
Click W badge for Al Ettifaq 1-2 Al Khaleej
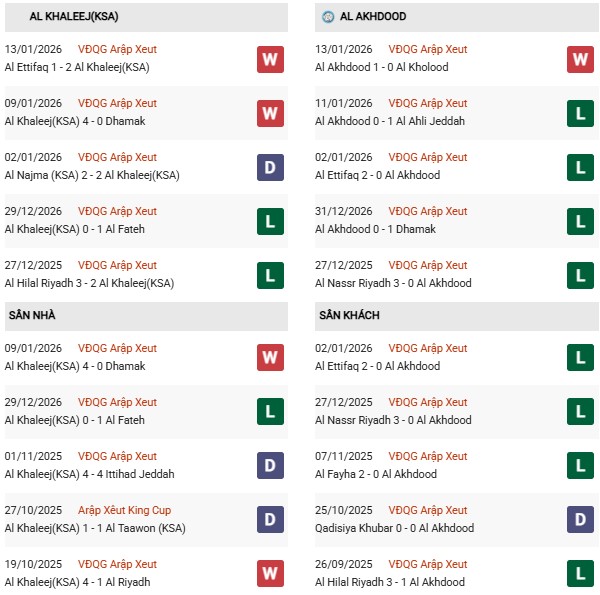270,59
